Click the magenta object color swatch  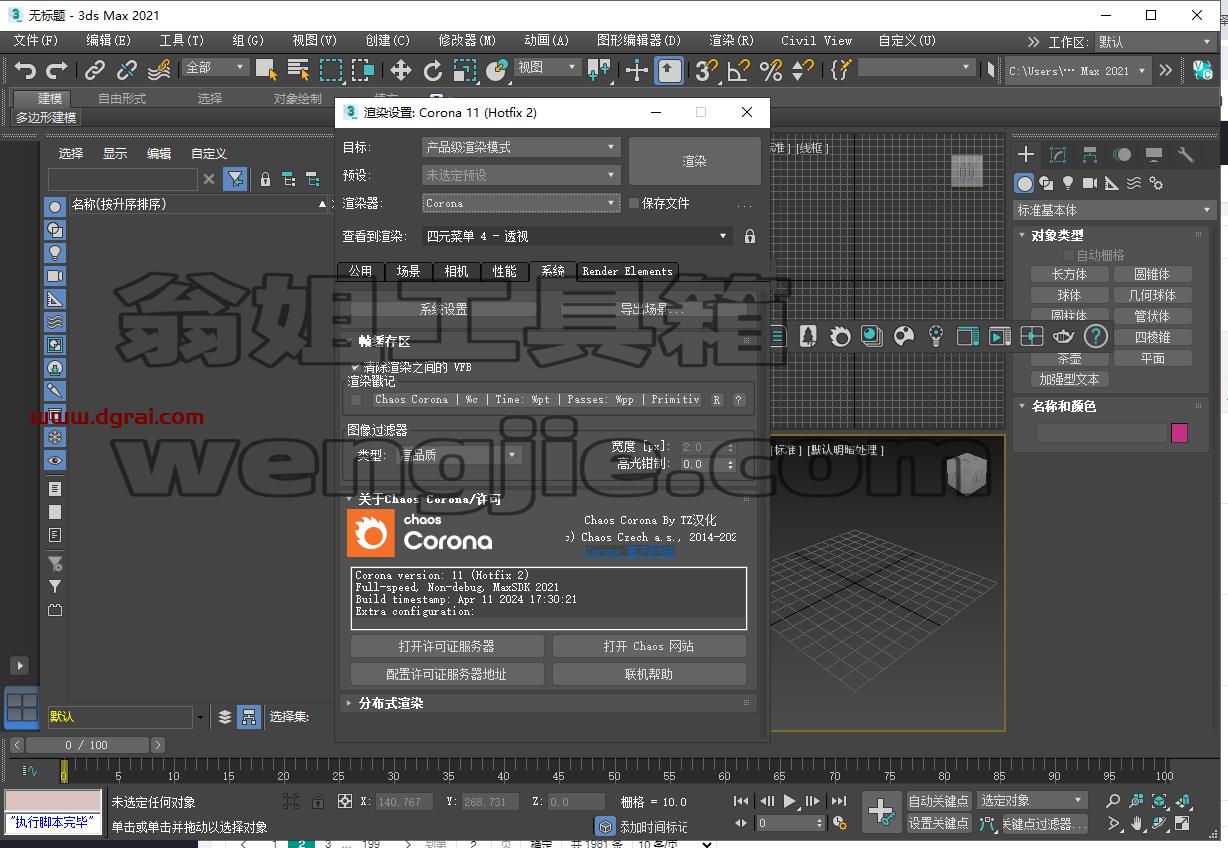[1179, 433]
